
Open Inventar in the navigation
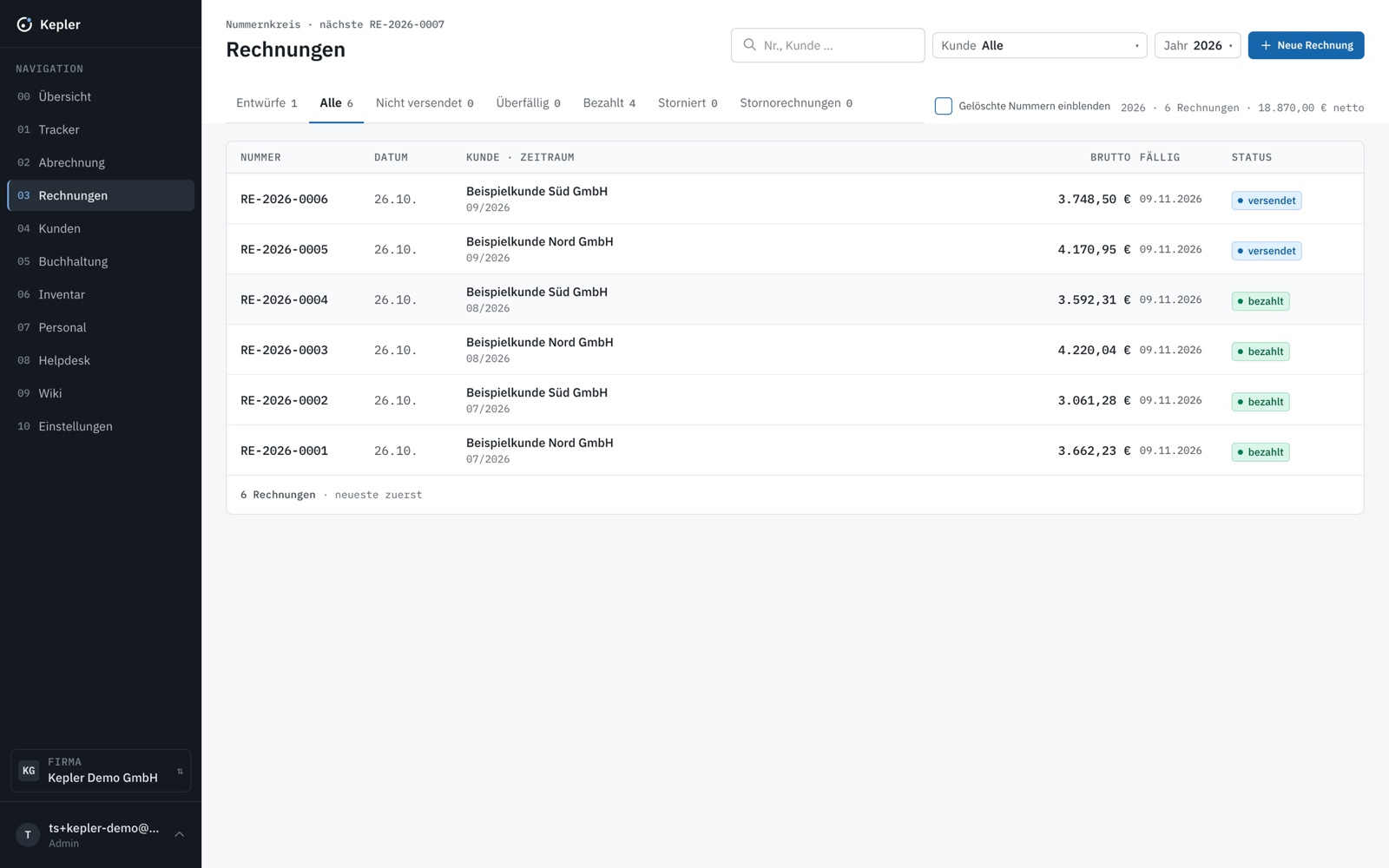[x=101, y=294]
